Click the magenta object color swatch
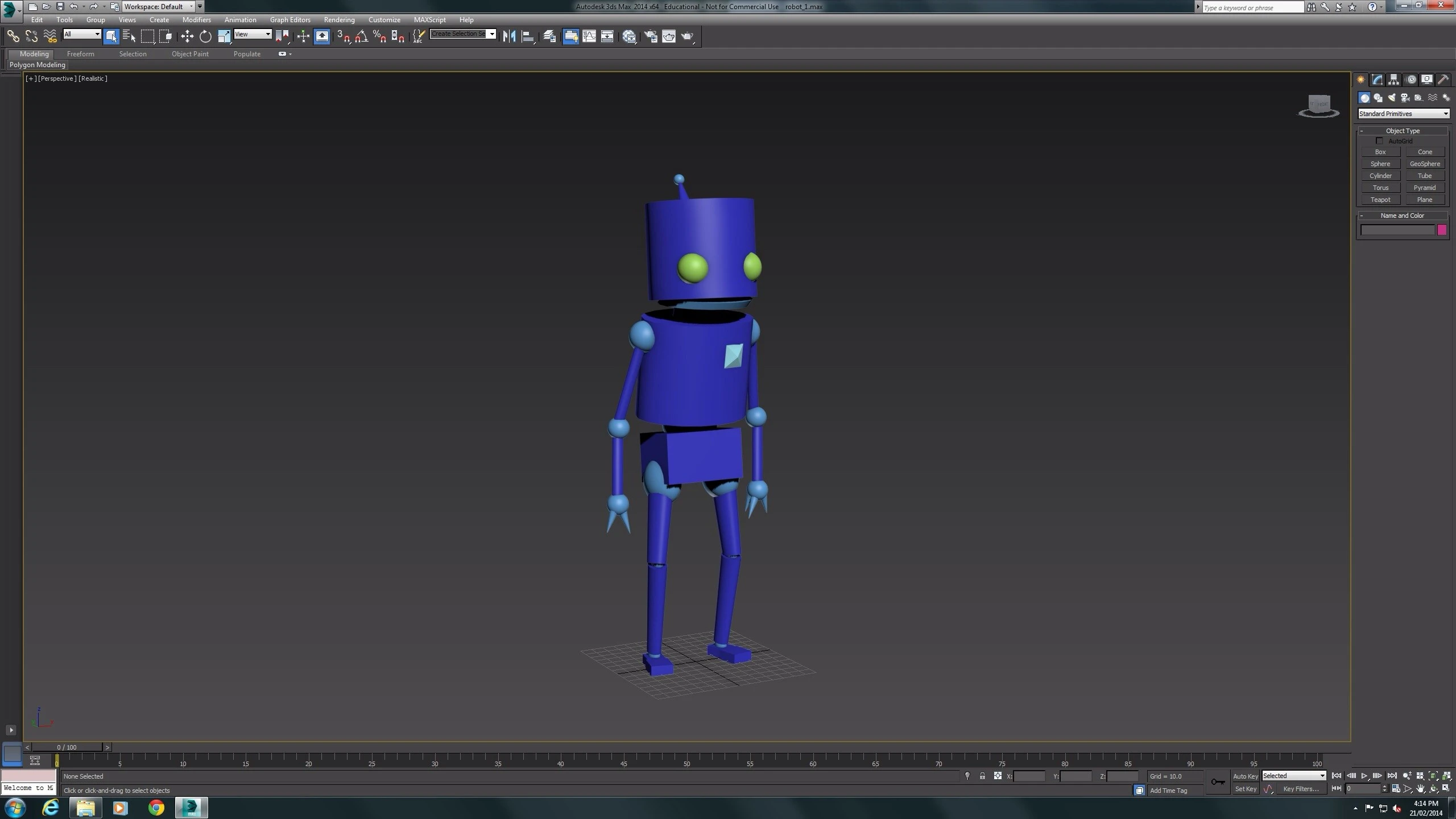This screenshot has height=819, width=1456. click(x=1442, y=230)
